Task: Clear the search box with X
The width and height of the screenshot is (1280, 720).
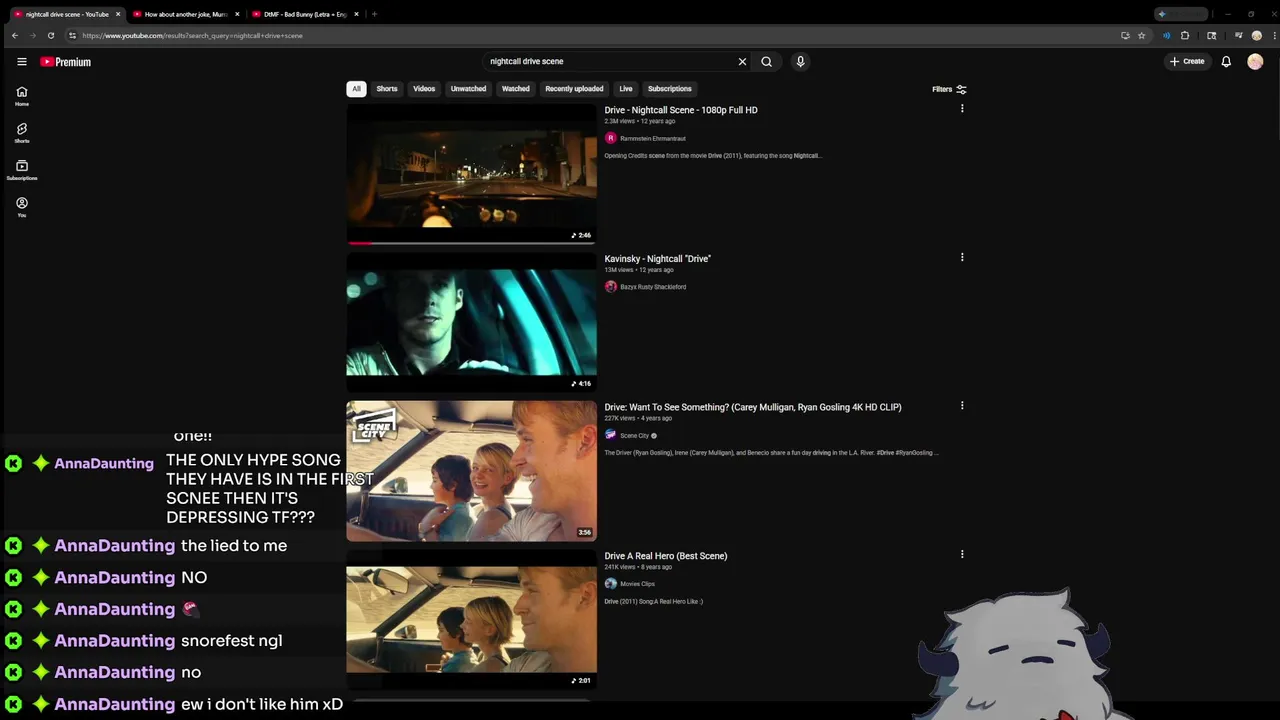Action: coord(742,62)
